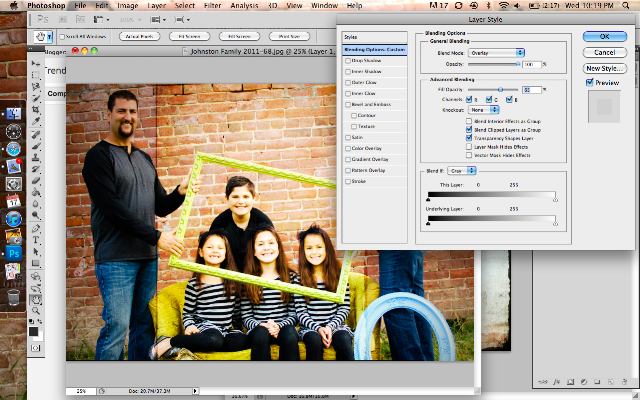Select the Hand tool in the toolbox
The width and height of the screenshot is (640, 400).
pos(36,300)
